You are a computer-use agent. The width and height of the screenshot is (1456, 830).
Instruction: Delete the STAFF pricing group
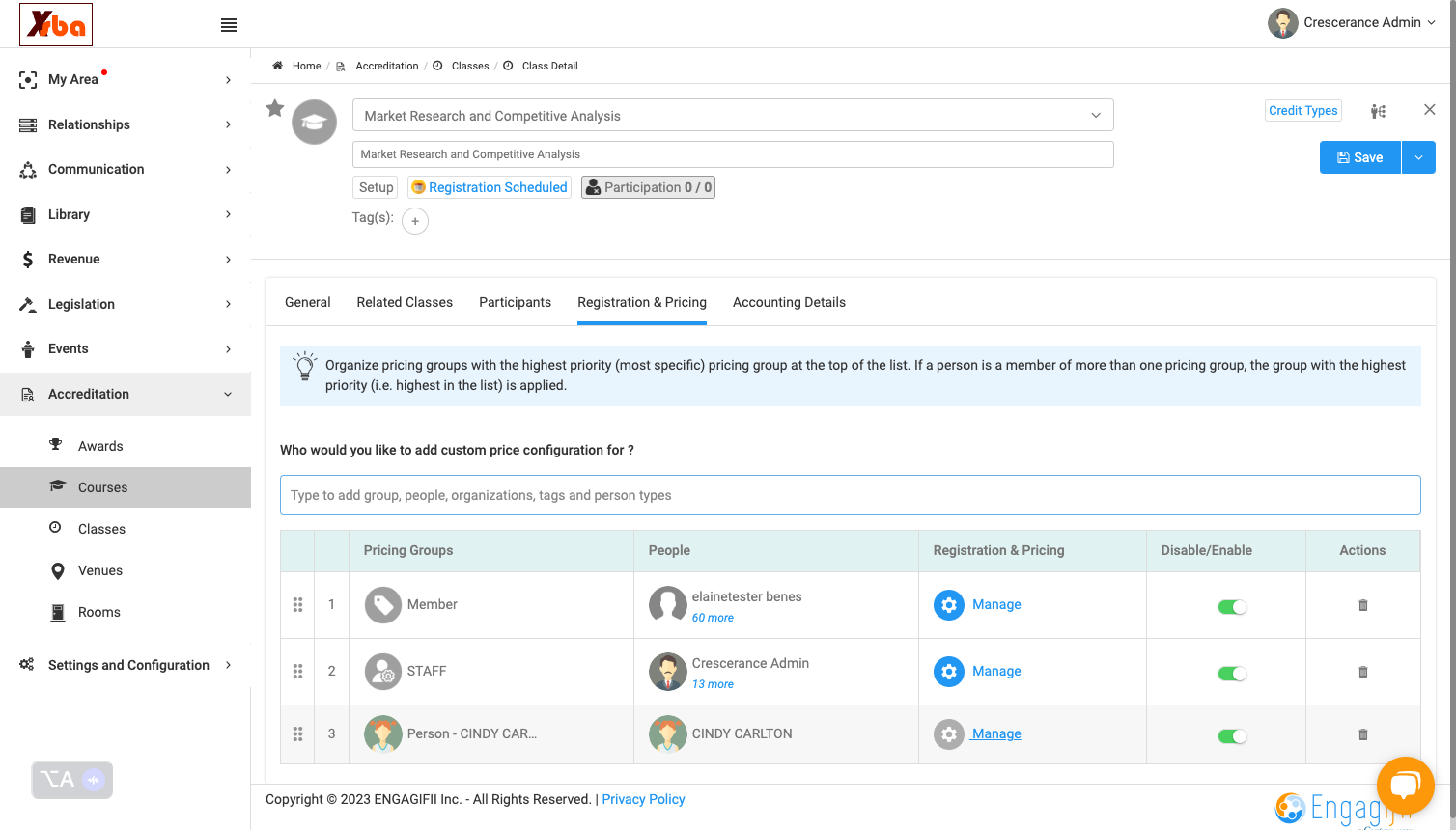click(x=1363, y=672)
